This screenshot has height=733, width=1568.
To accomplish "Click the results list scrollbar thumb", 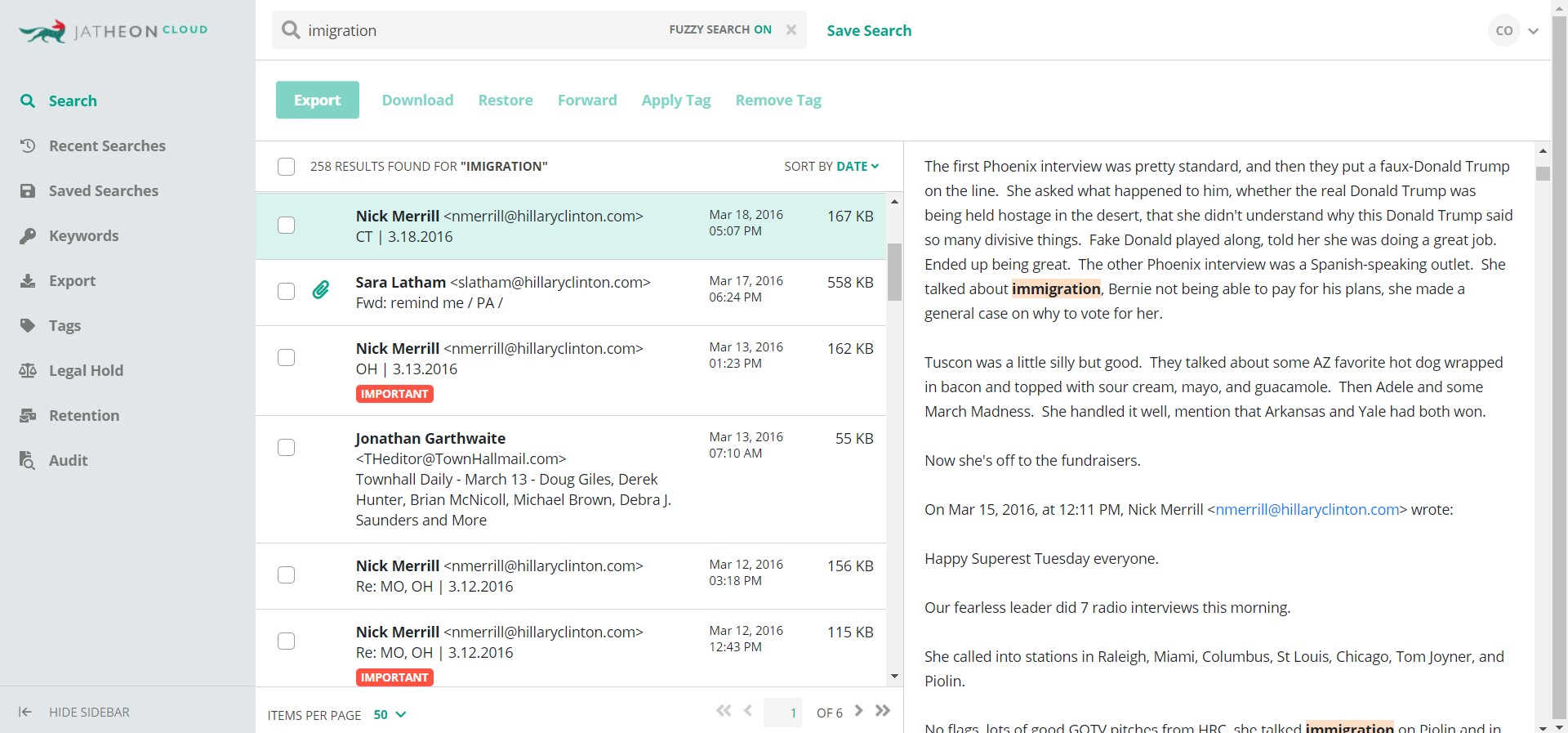I will click(x=894, y=272).
